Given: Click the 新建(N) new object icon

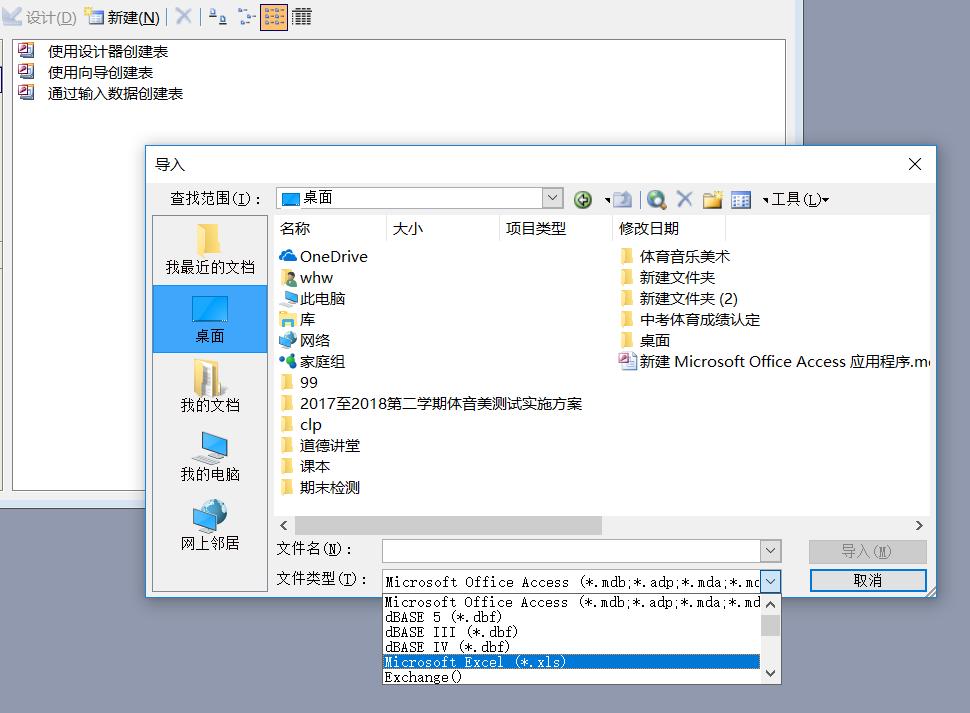Looking at the screenshot, I should tap(95, 18).
